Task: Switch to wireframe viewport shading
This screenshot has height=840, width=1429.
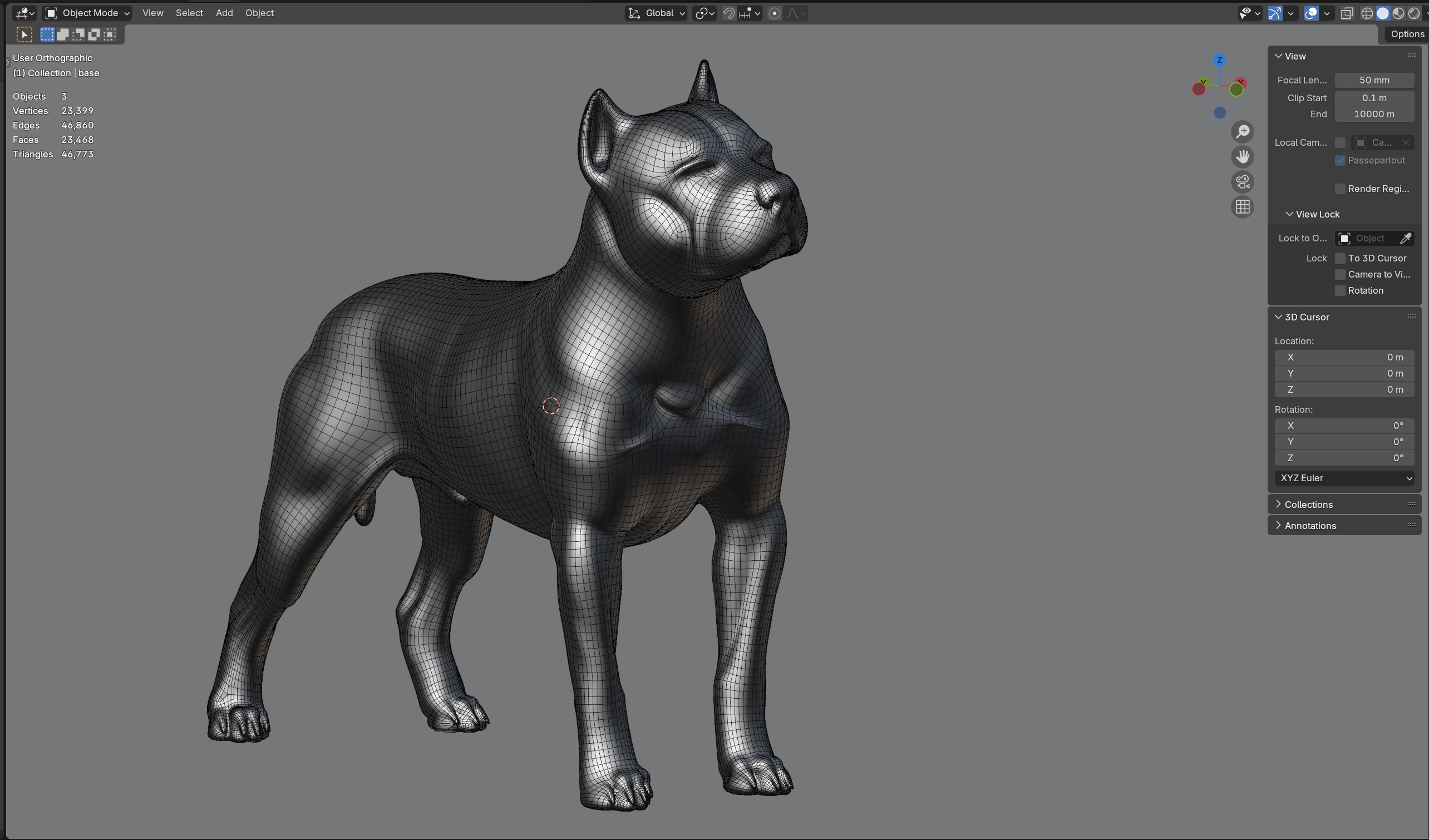Action: pyautogui.click(x=1367, y=13)
